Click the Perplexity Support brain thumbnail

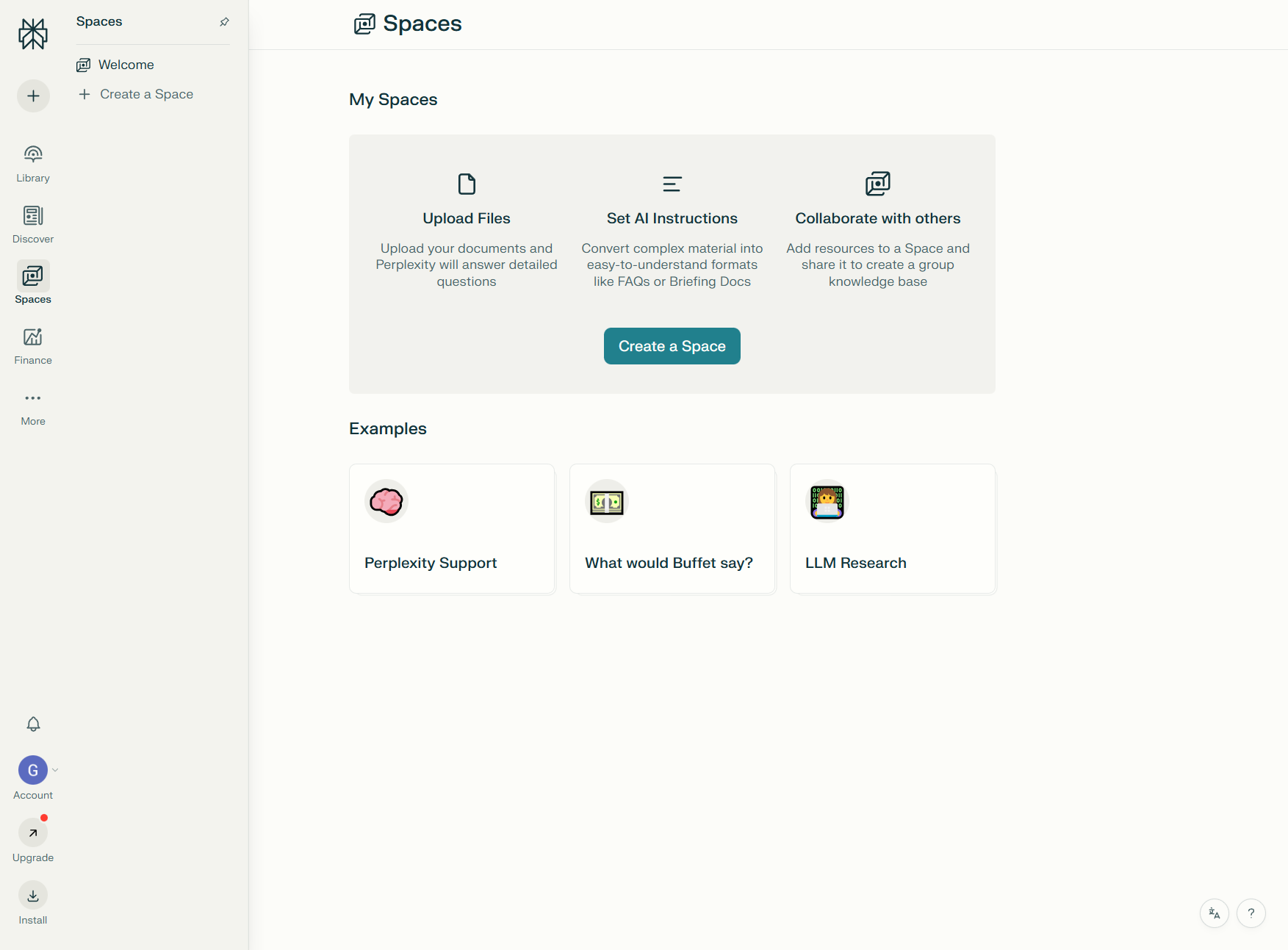tap(386, 502)
